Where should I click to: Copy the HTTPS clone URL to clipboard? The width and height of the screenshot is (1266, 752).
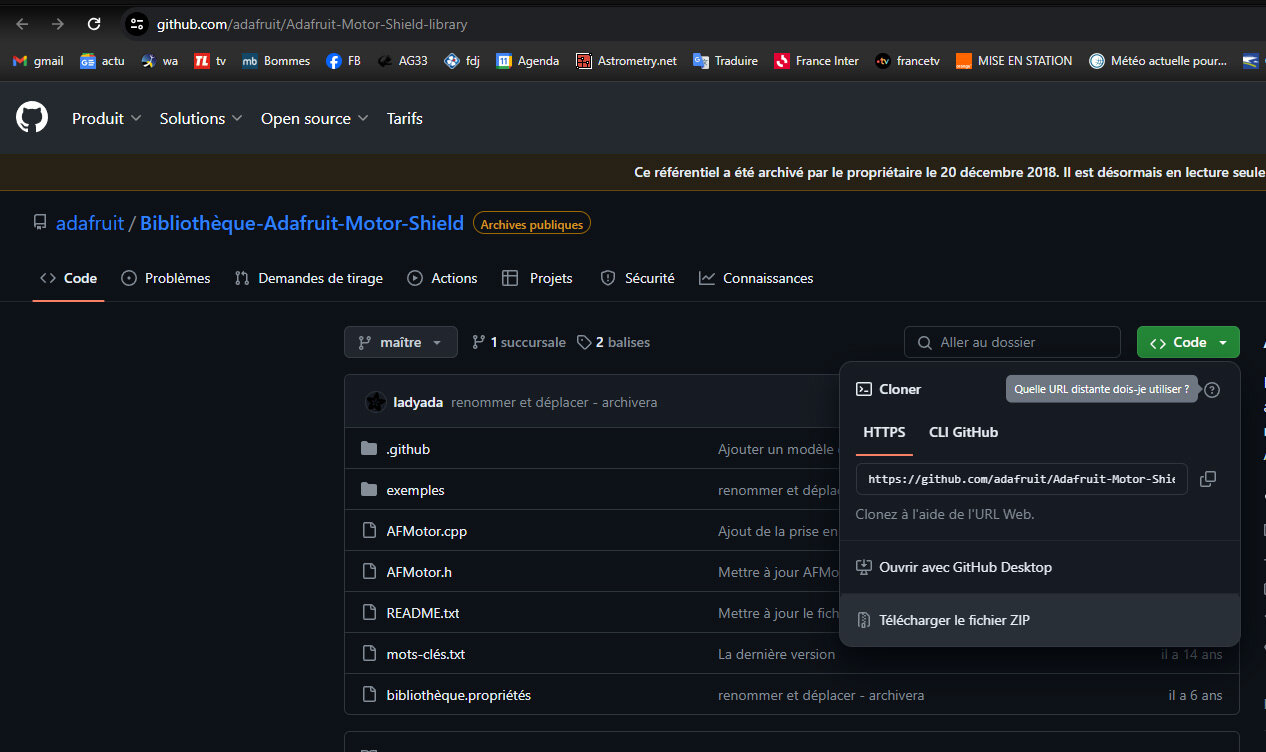click(1208, 479)
